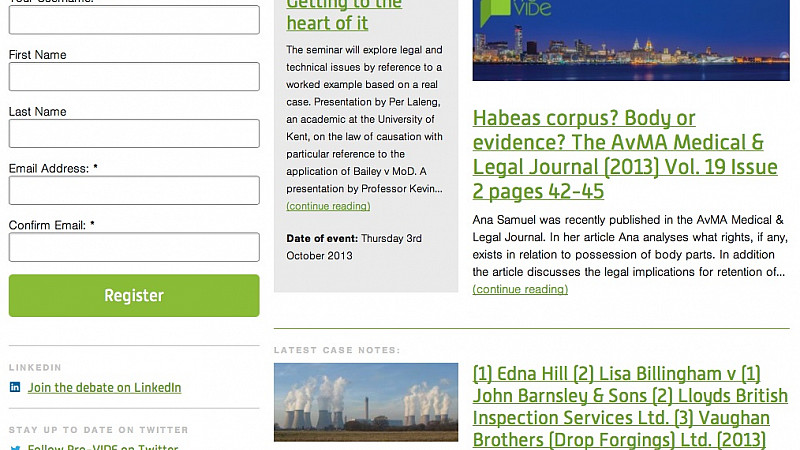Focus the First Name field
The width and height of the screenshot is (800, 450).
(134, 77)
